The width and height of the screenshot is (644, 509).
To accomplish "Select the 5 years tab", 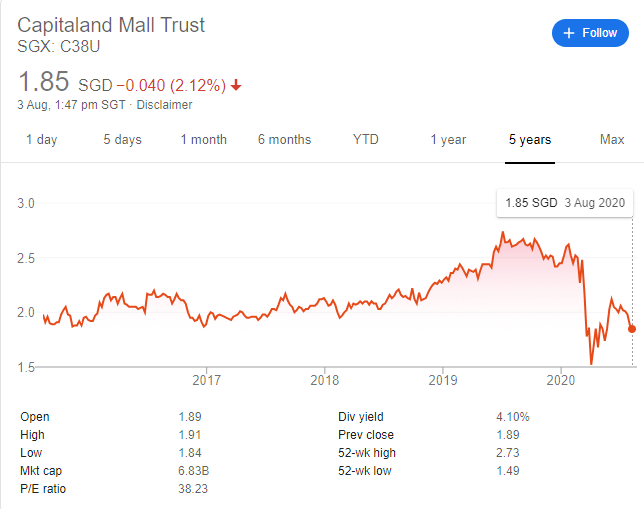I will (x=529, y=140).
